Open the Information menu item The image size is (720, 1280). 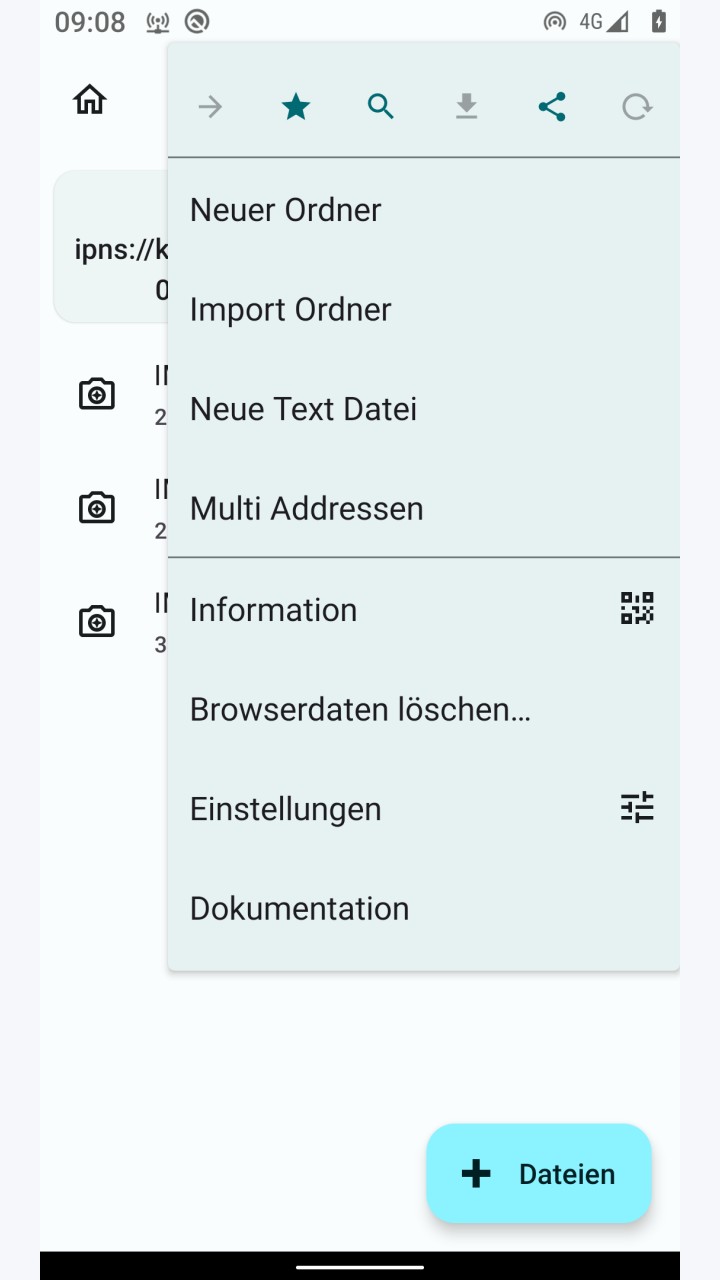424,609
